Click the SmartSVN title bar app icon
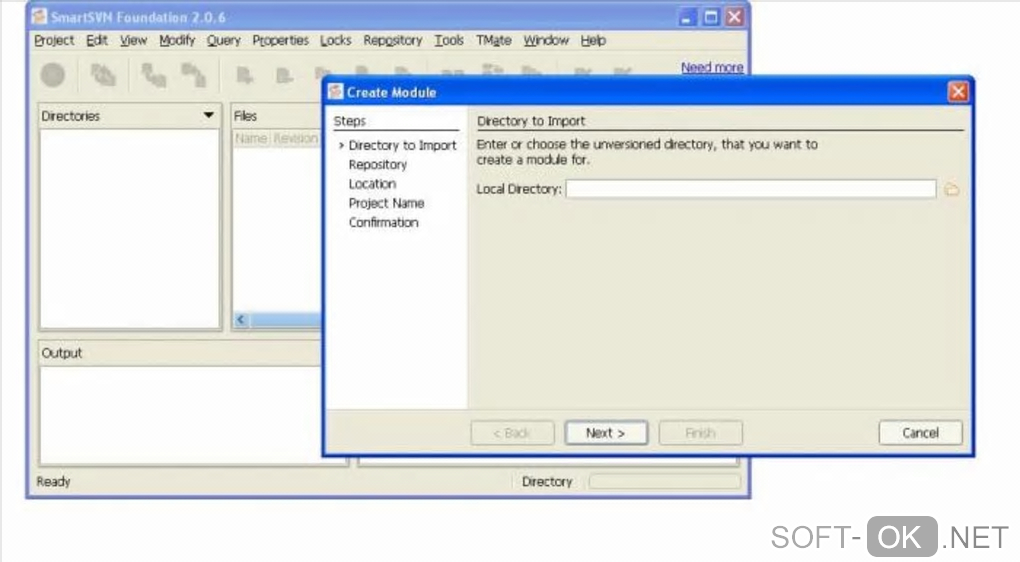Image resolution: width=1020 pixels, height=562 pixels. pos(40,16)
